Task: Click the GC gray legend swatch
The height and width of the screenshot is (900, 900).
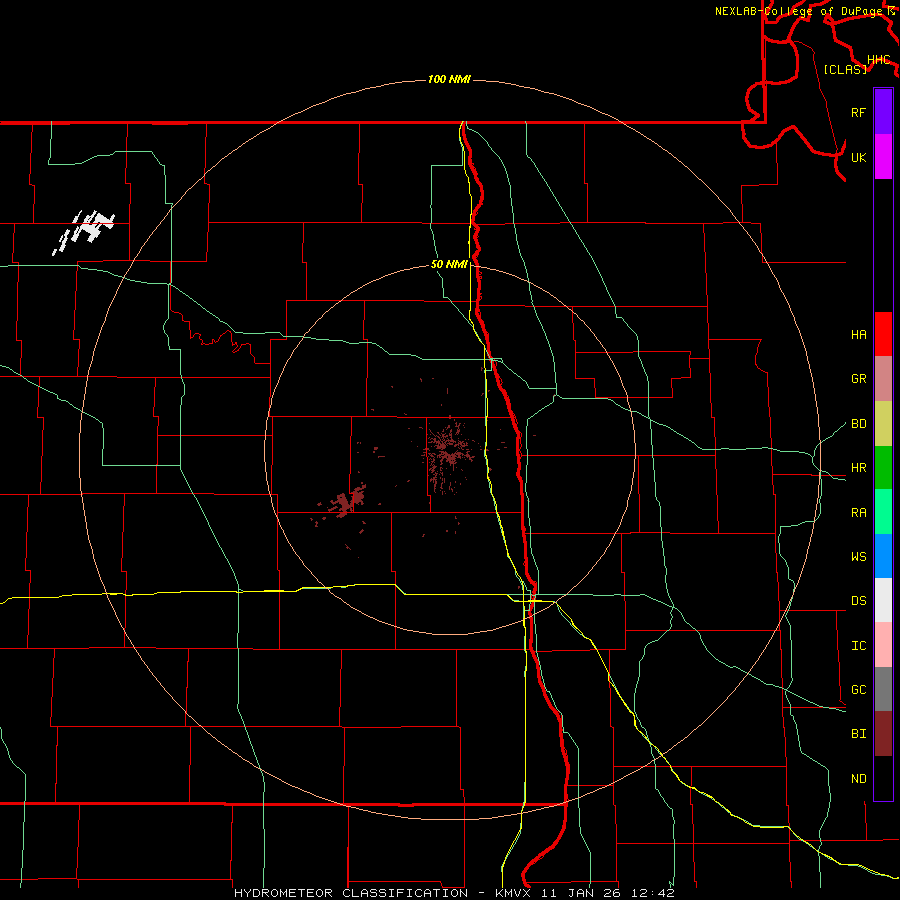Action: [x=883, y=689]
